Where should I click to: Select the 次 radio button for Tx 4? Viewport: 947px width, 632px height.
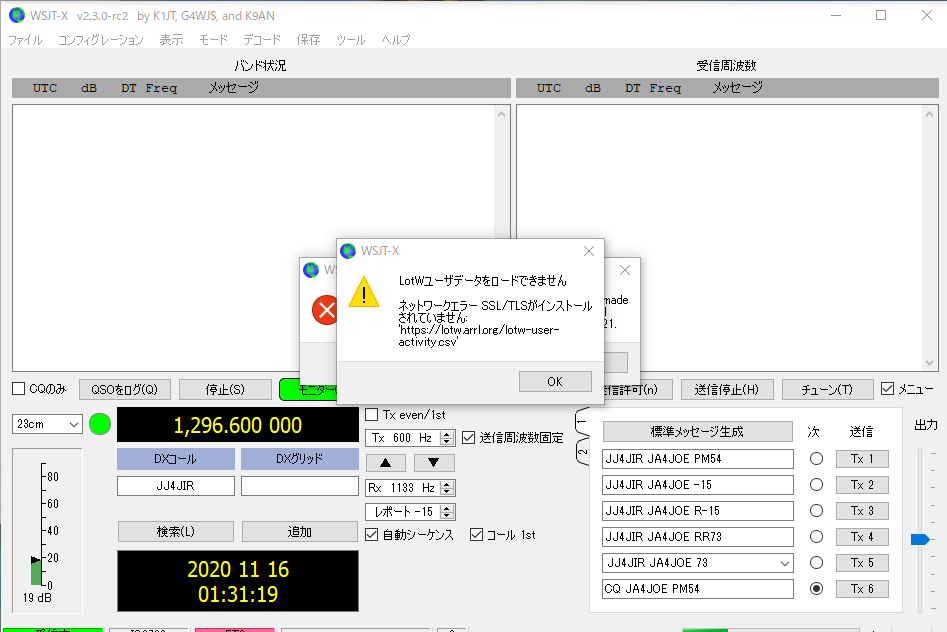[817, 537]
